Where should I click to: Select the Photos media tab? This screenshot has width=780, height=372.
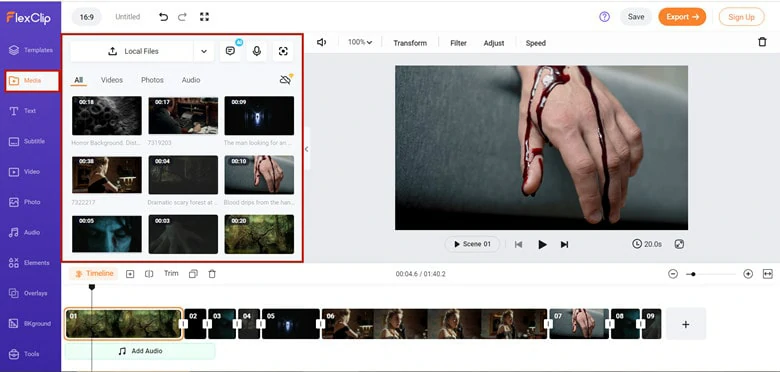(152, 80)
